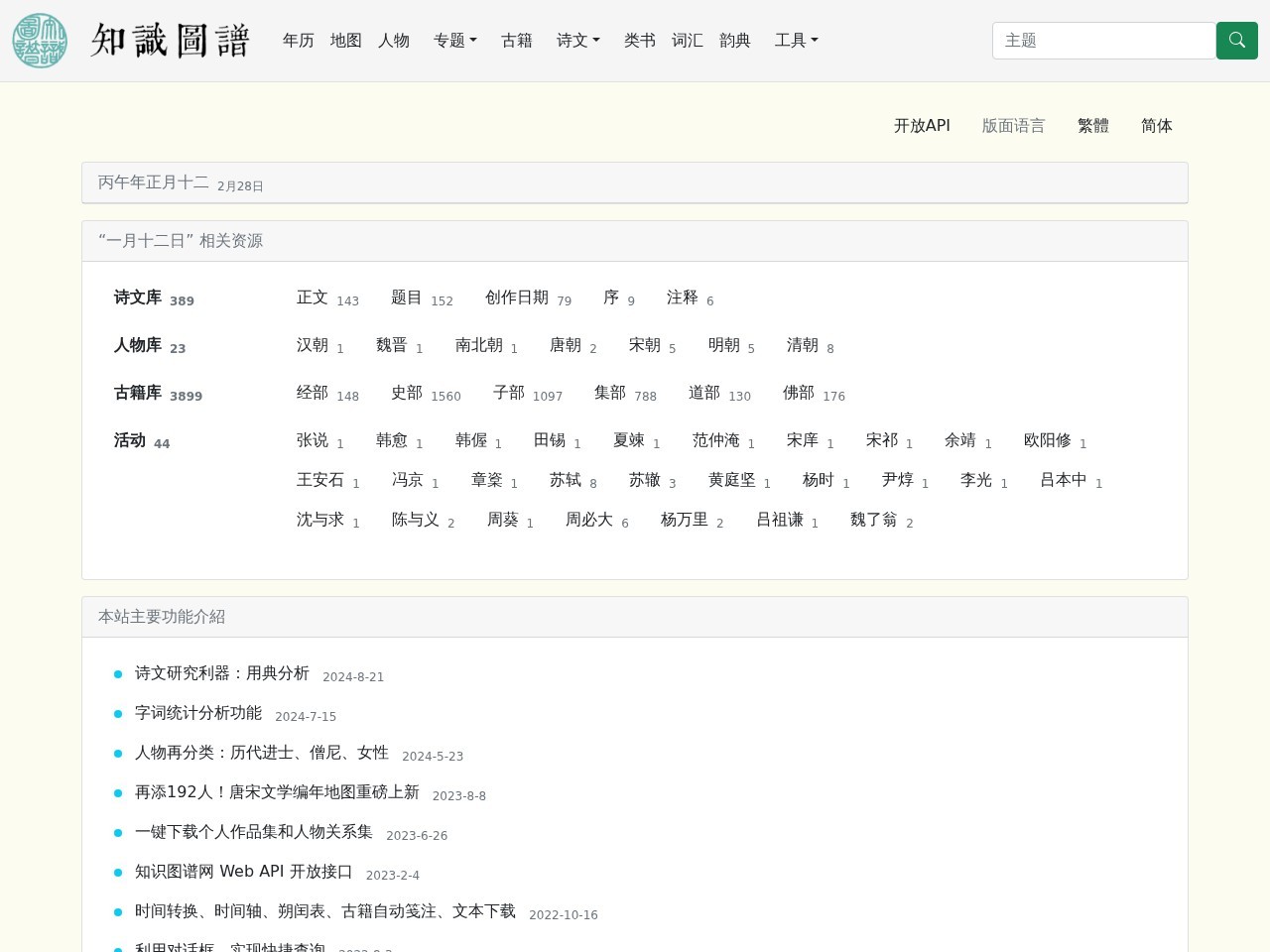Open the 古籍 section from the menu

[517, 41]
